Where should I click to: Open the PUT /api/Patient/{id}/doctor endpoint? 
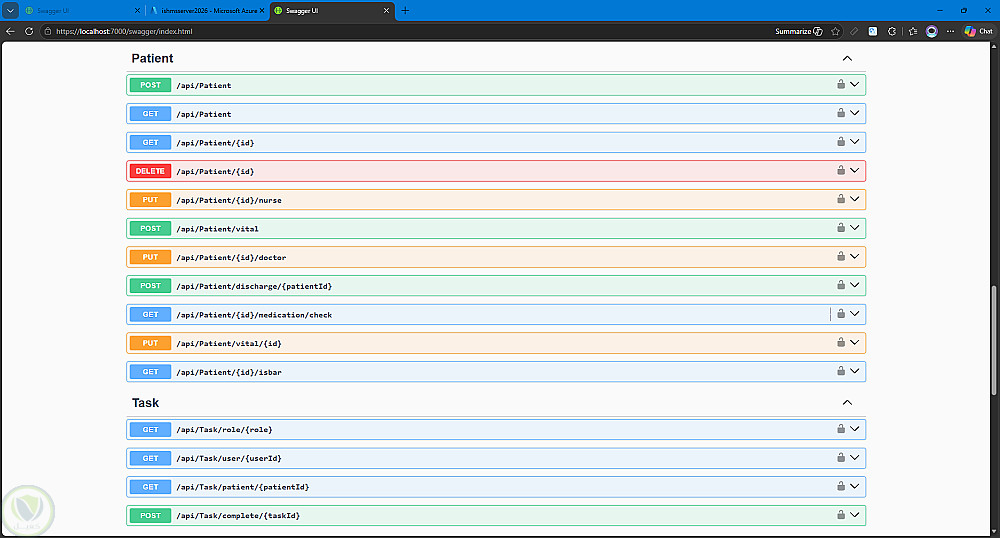click(x=496, y=257)
